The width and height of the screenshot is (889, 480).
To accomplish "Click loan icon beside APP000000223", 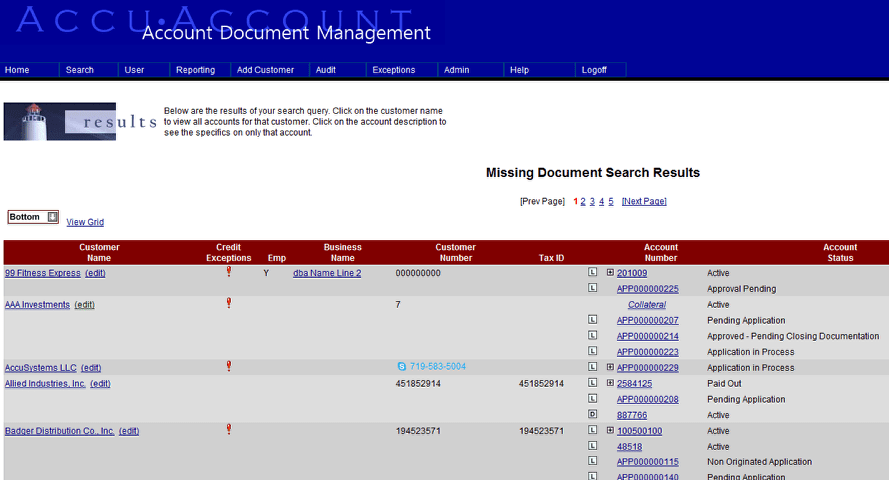I will point(592,351).
